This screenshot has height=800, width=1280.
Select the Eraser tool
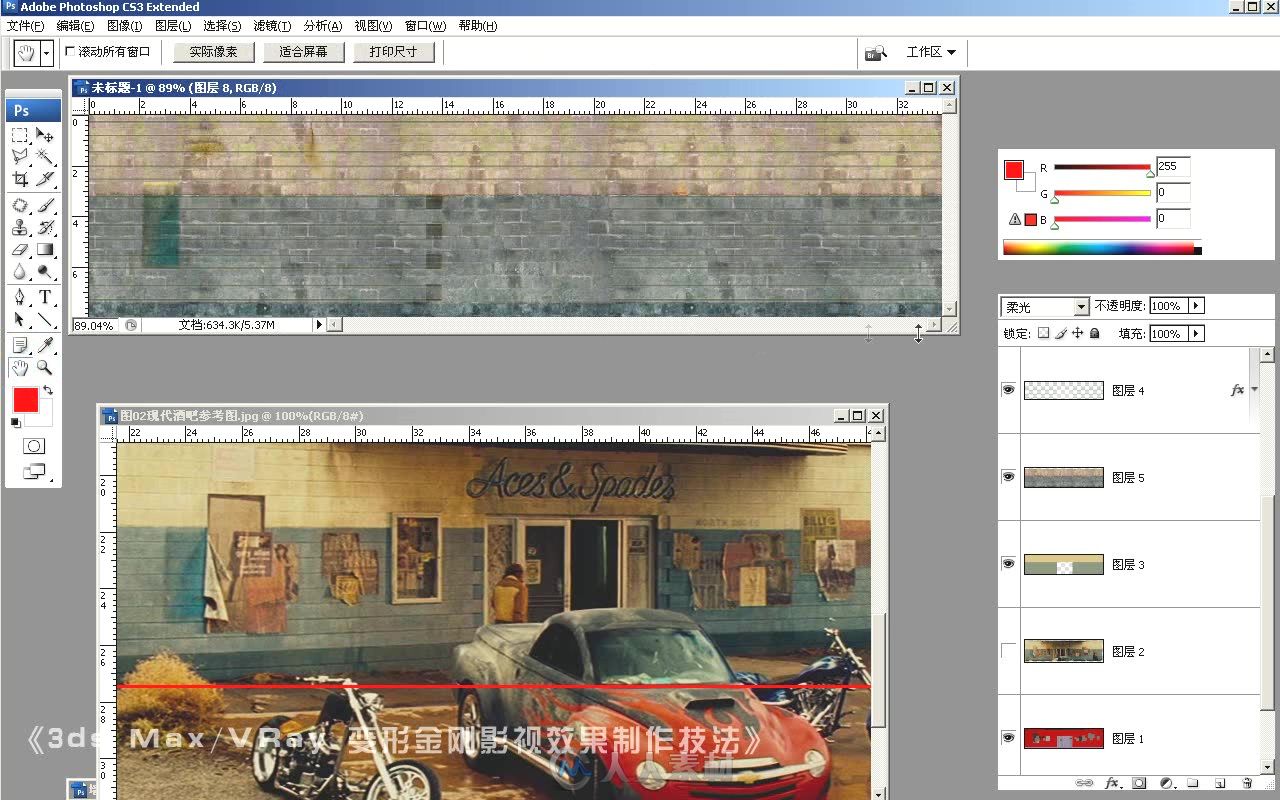tap(20, 250)
